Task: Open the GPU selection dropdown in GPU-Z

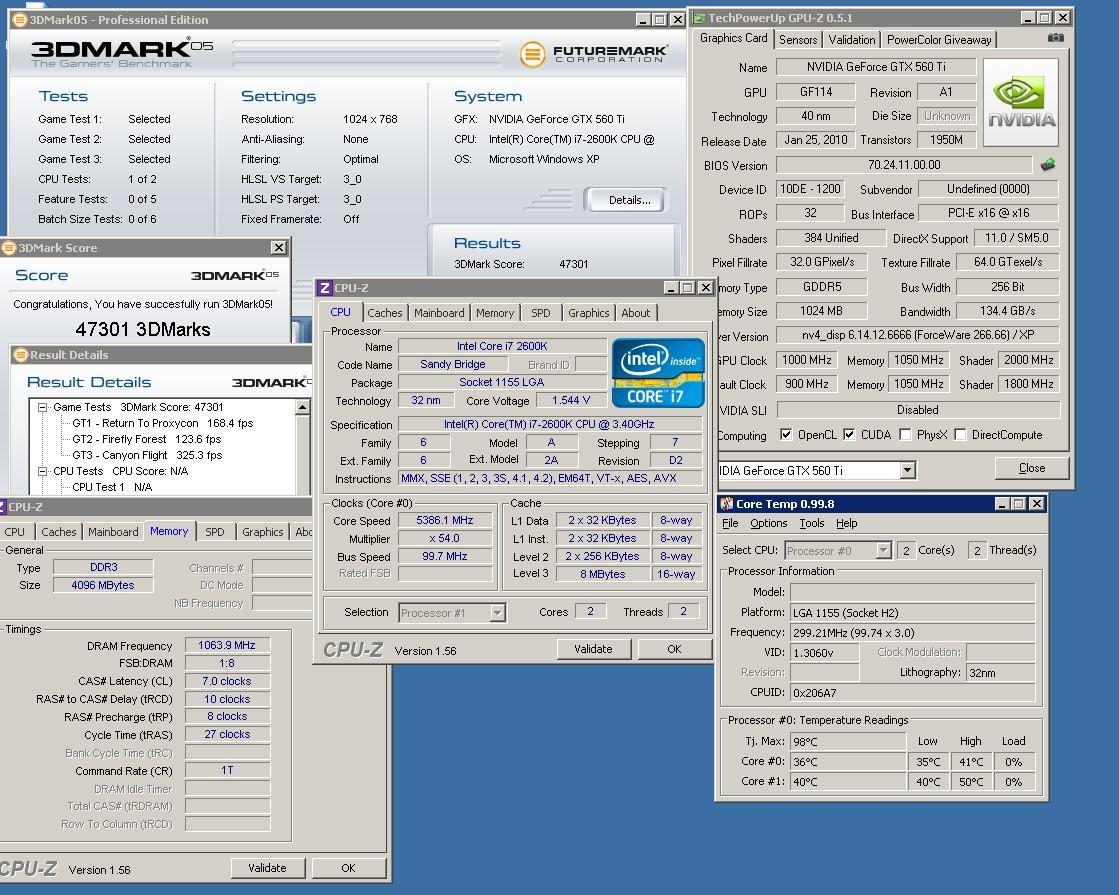Action: pos(907,470)
